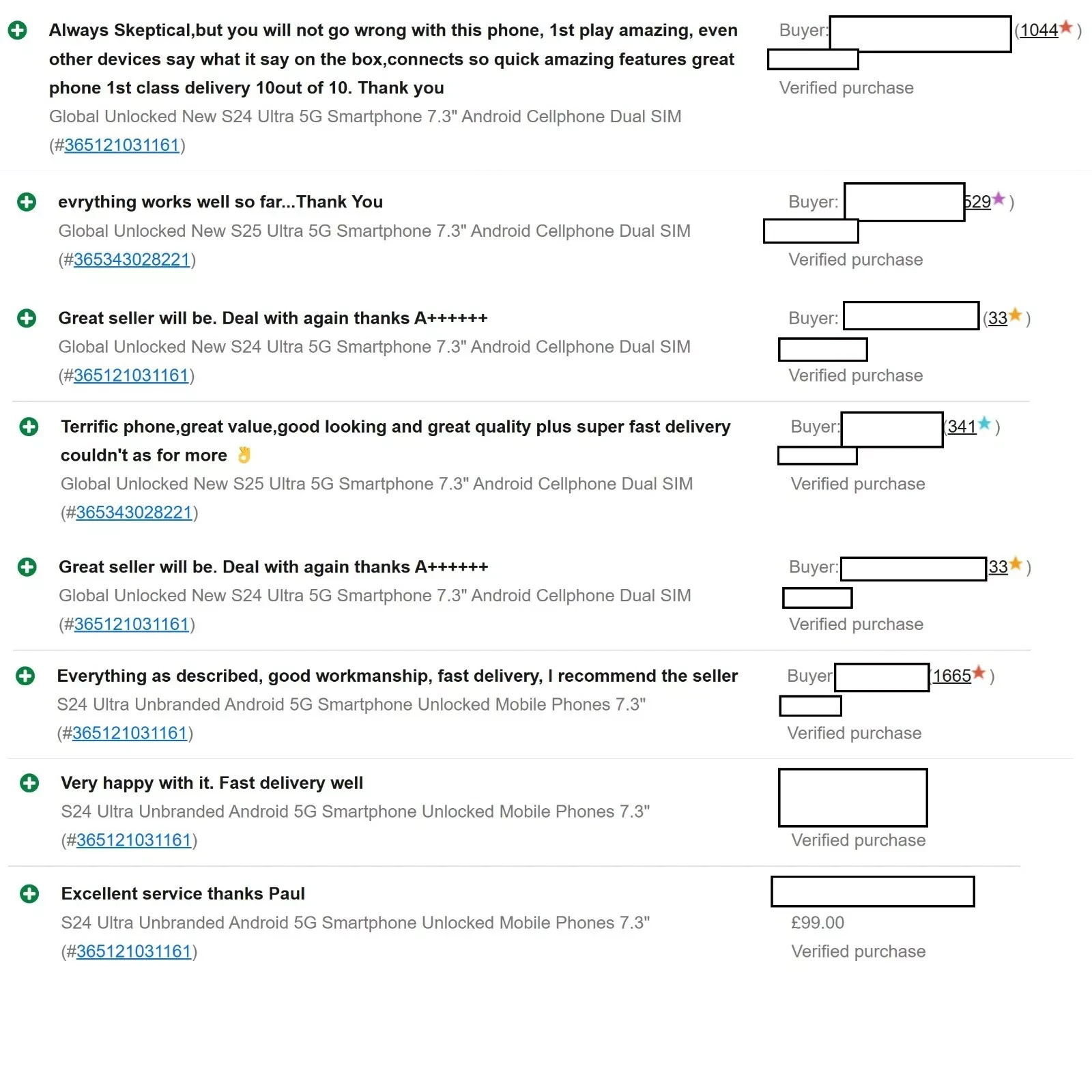Open item number link under "Everything as described" review
Viewport: 1092px width, 1092px height.
(x=130, y=734)
